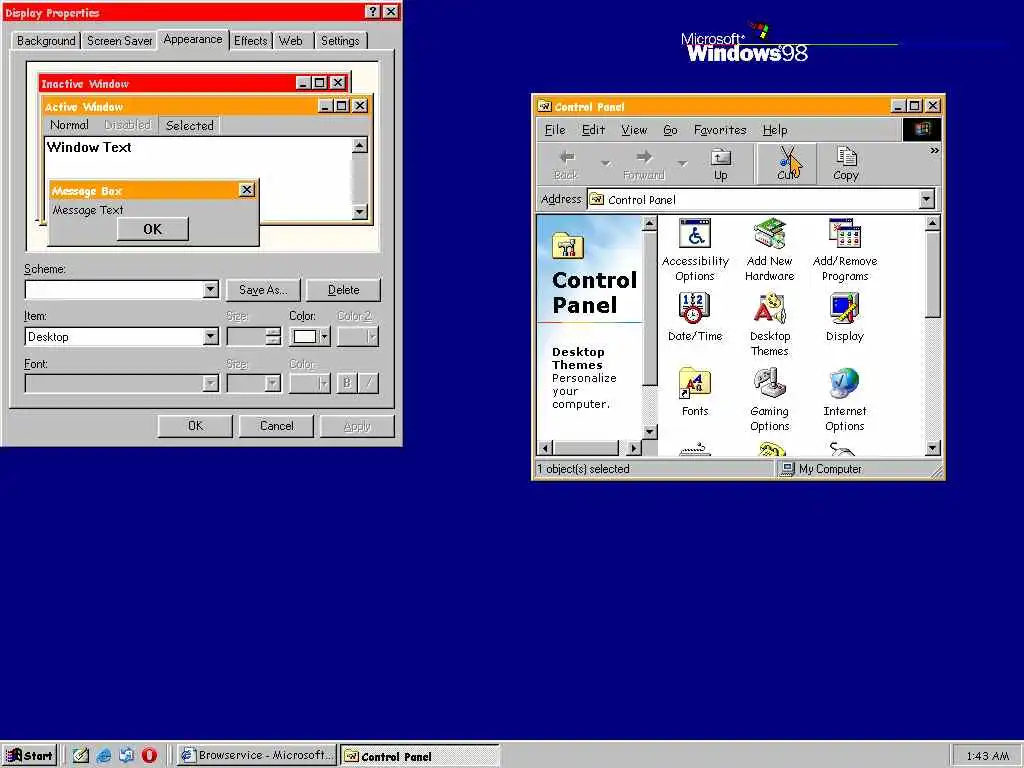Select the Desktop Themes icon
Viewport: 1024px width, 768px height.
click(x=769, y=325)
